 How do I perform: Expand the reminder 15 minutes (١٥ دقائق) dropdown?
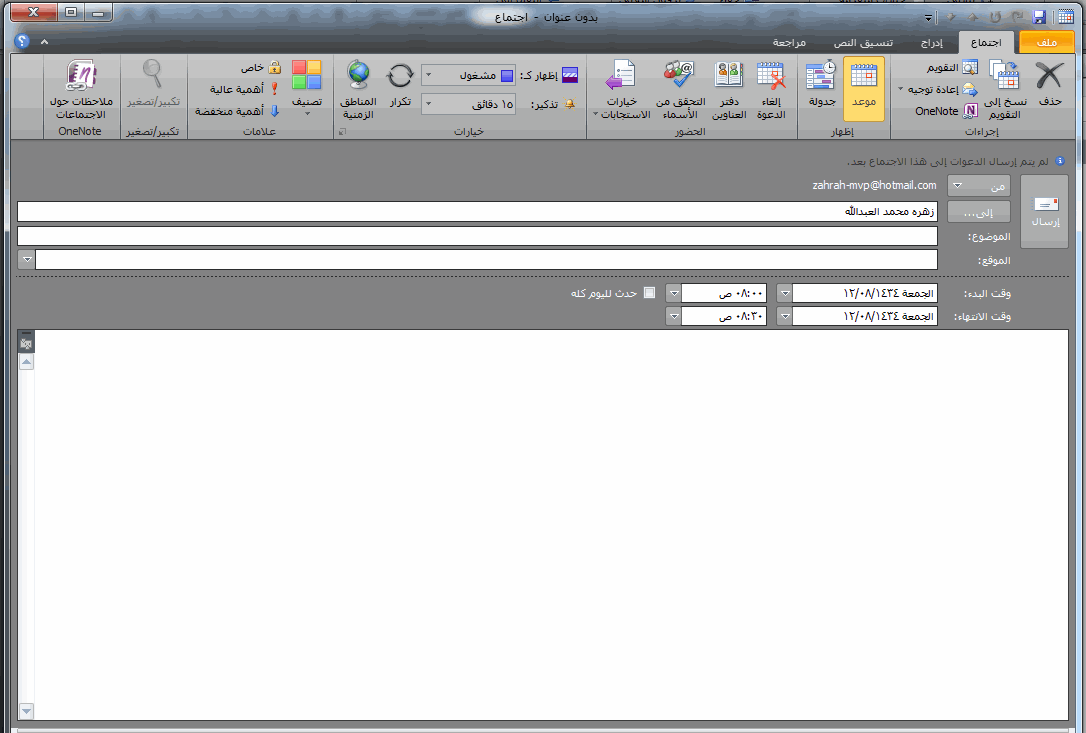click(428, 104)
